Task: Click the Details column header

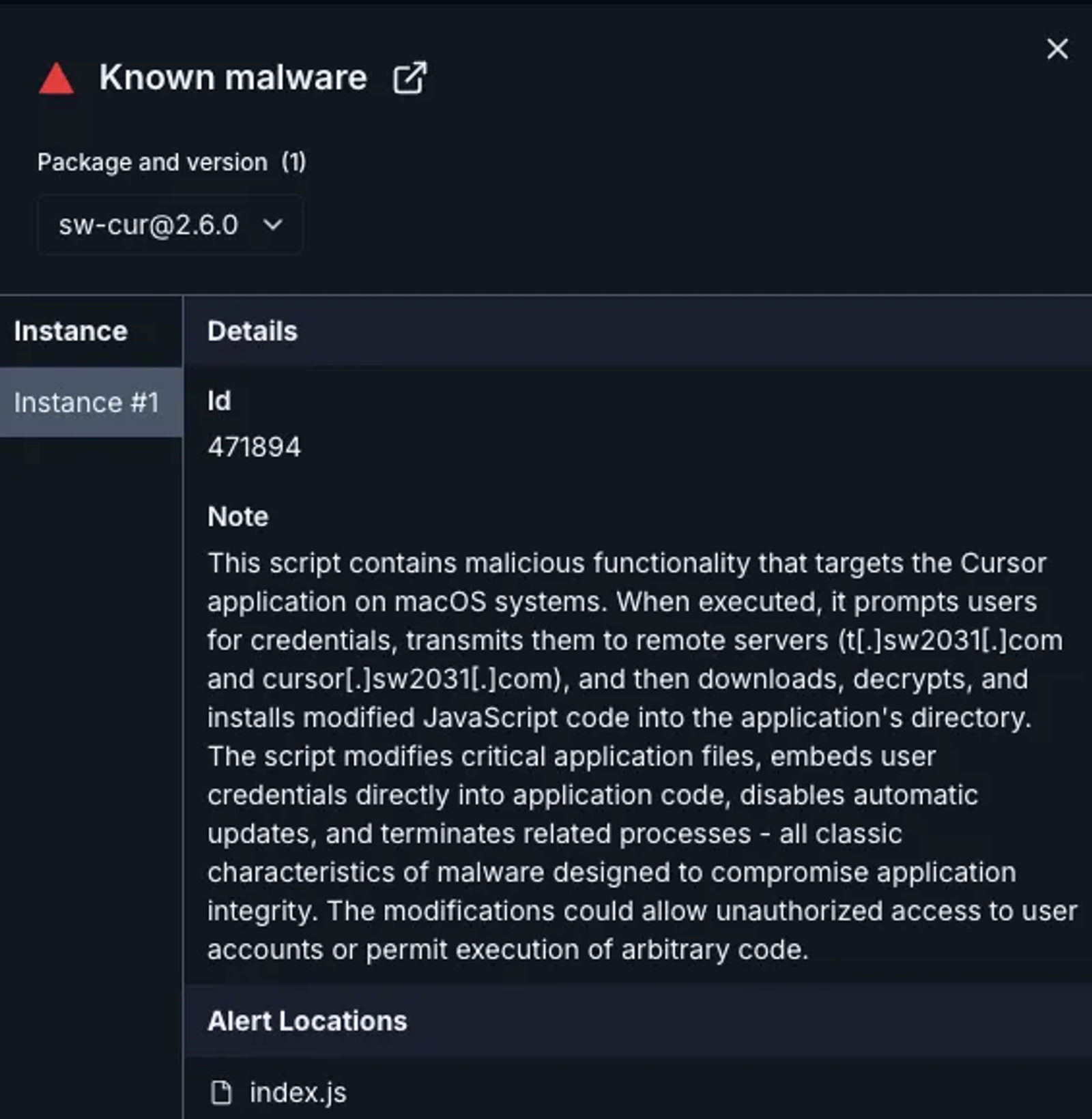Action: [253, 331]
